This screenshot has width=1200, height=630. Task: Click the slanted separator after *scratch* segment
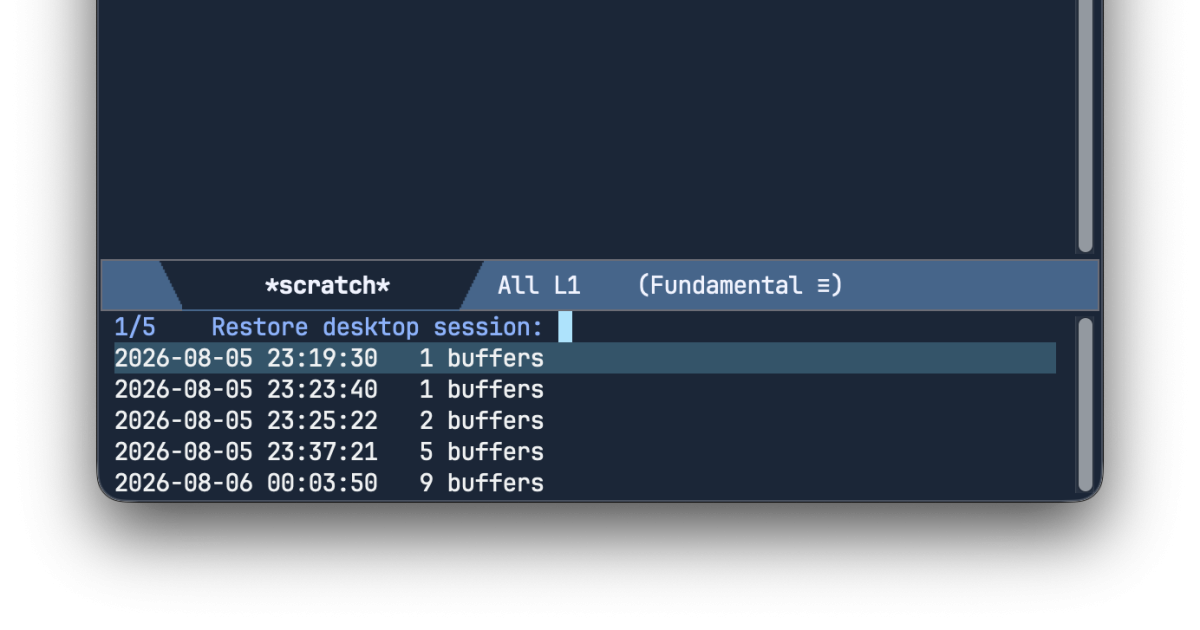point(472,286)
